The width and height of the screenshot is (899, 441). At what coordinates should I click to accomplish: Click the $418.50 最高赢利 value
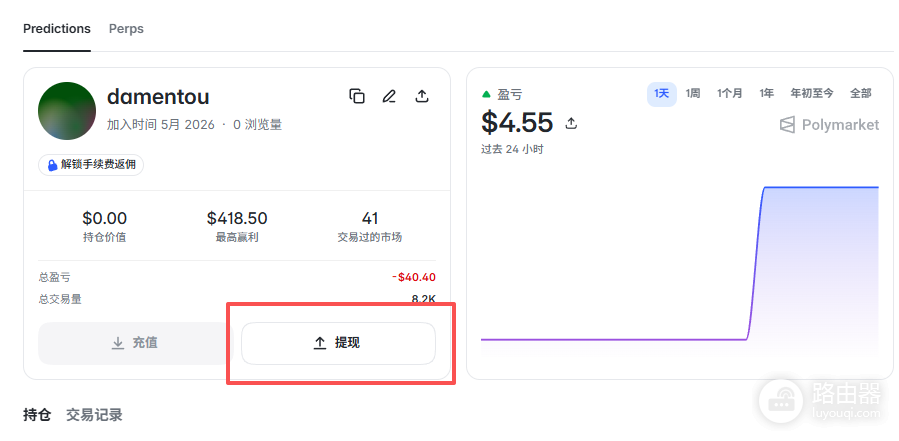click(237, 218)
